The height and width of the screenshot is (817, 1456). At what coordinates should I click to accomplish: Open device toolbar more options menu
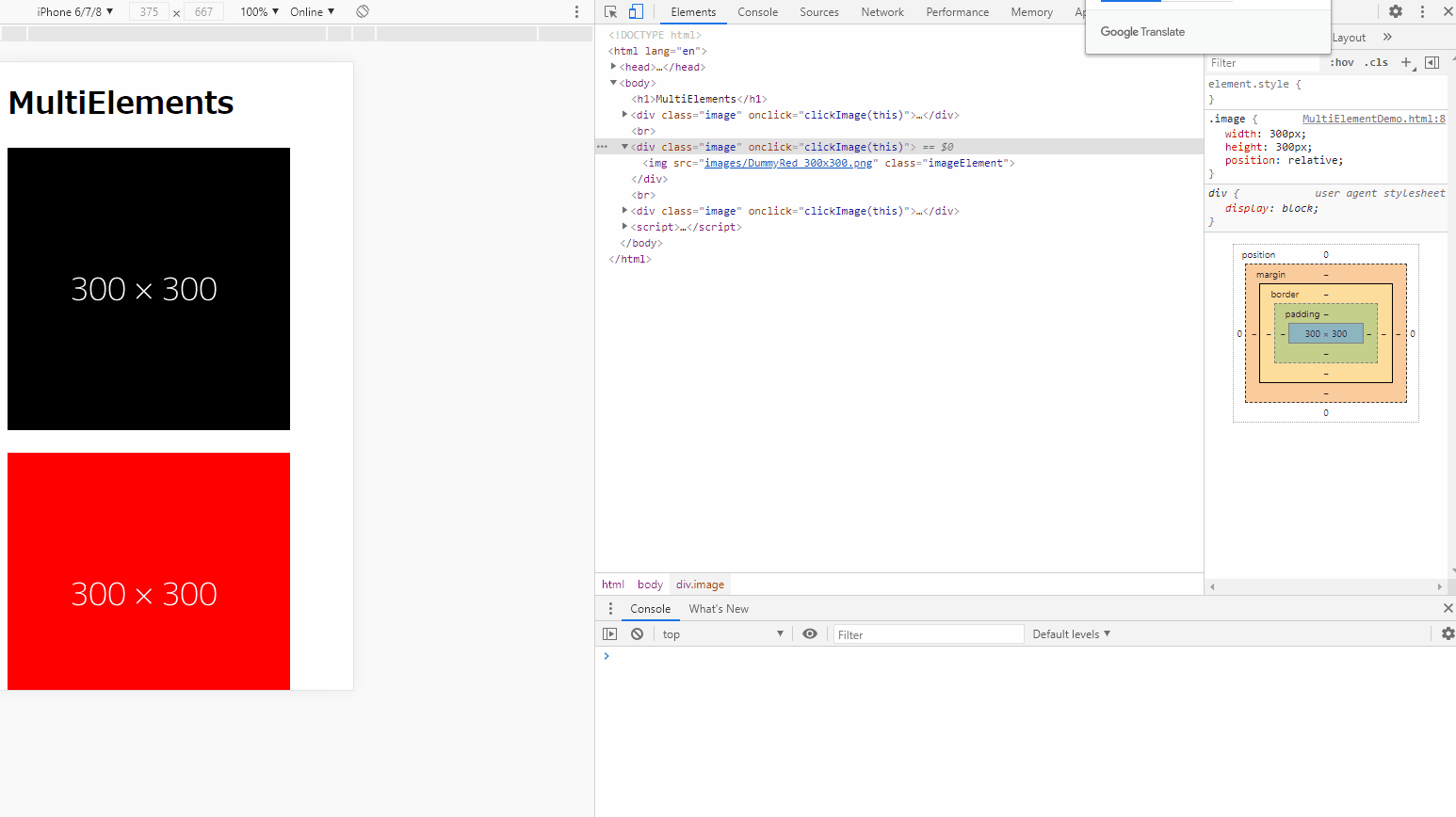577,11
